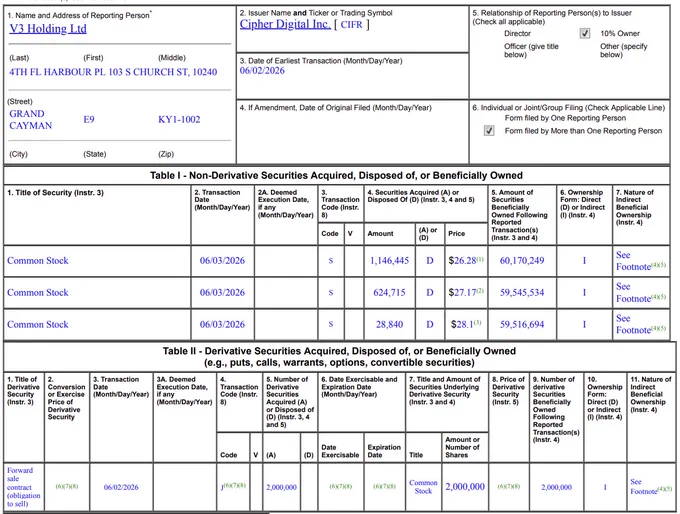The height and width of the screenshot is (514, 680).
Task: Click the transaction code J in Table II
Action: (222, 487)
